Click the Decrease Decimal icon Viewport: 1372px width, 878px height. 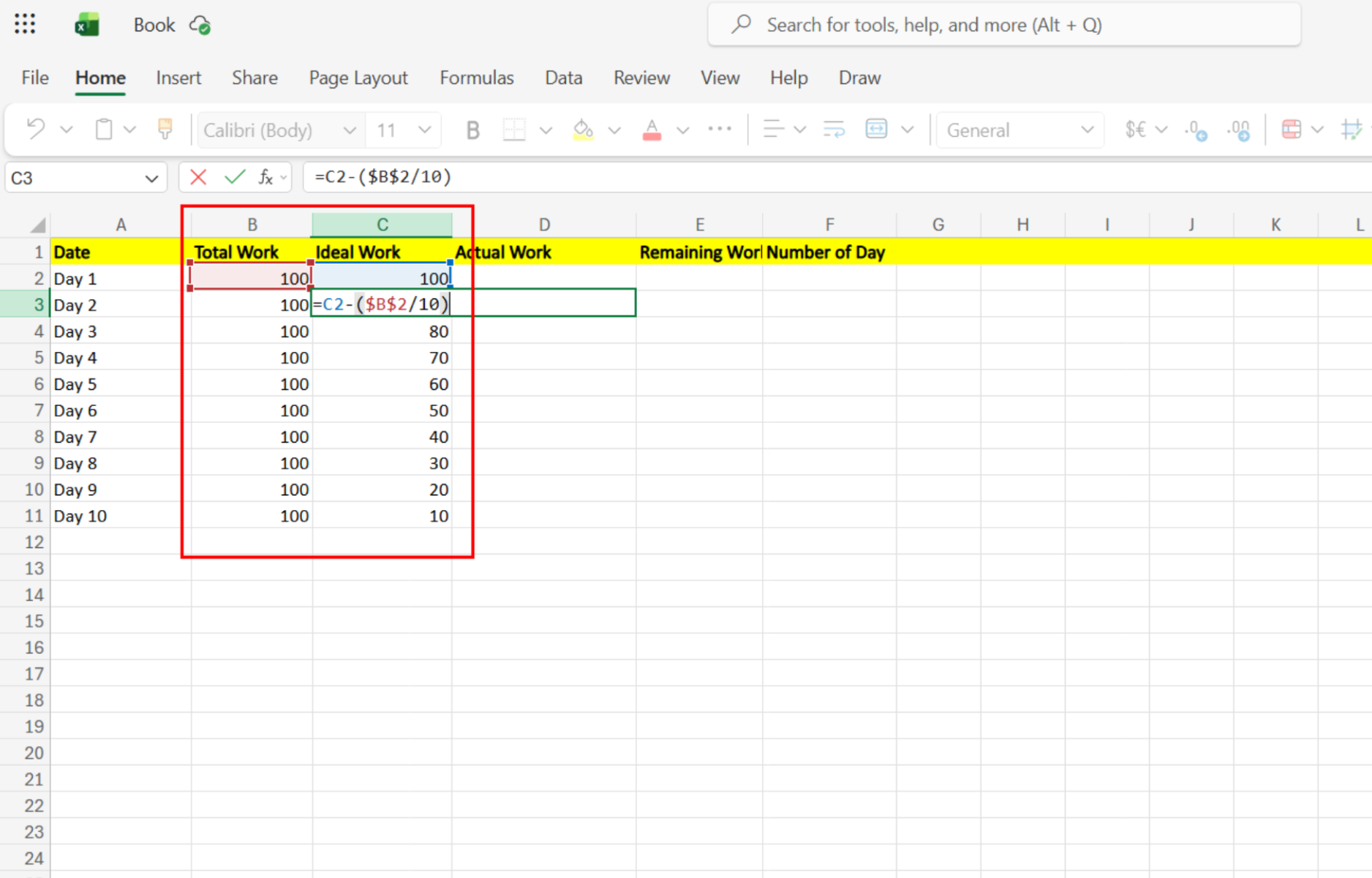[1196, 130]
